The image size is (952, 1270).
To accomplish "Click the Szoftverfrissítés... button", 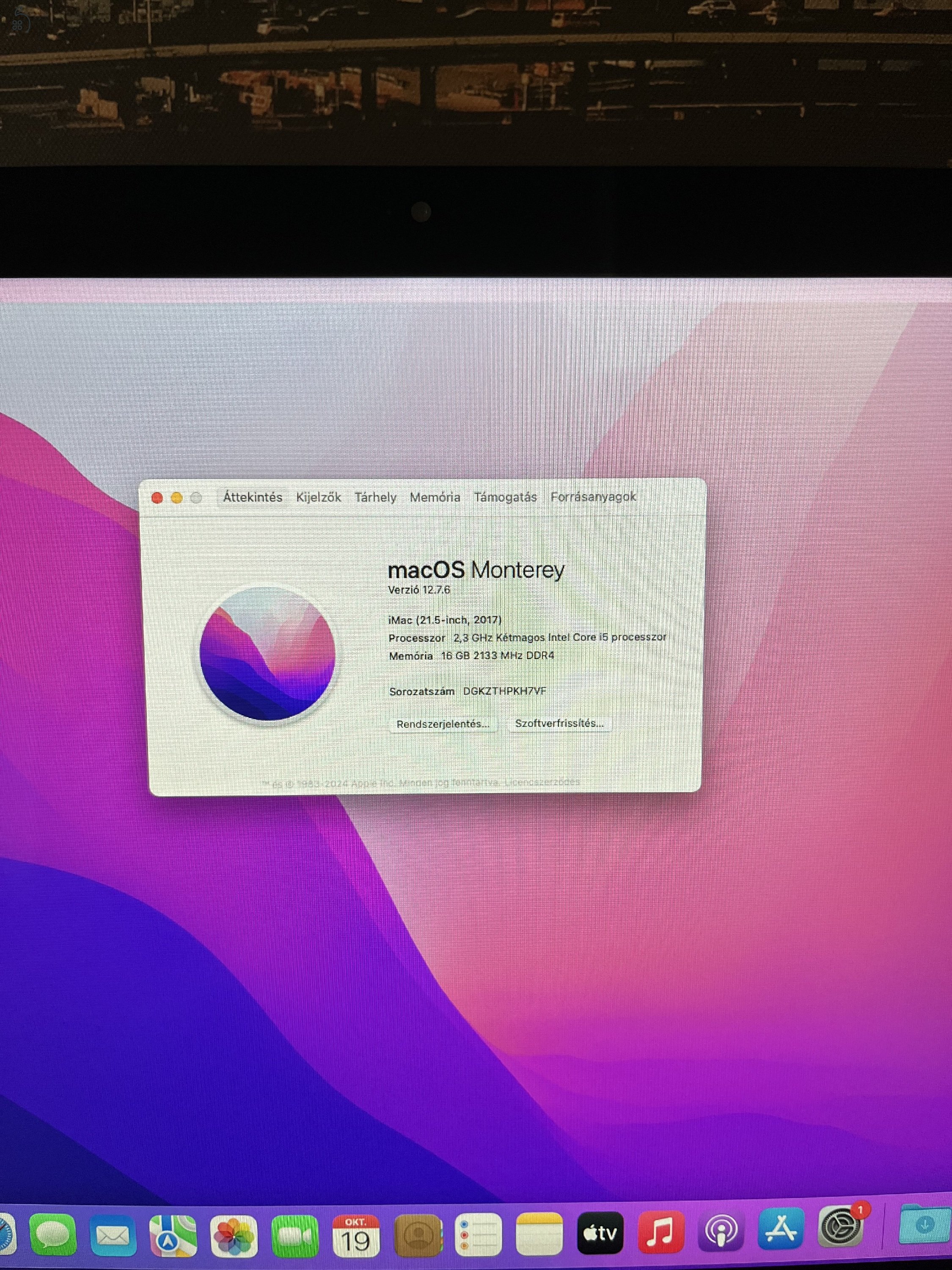I will [559, 723].
